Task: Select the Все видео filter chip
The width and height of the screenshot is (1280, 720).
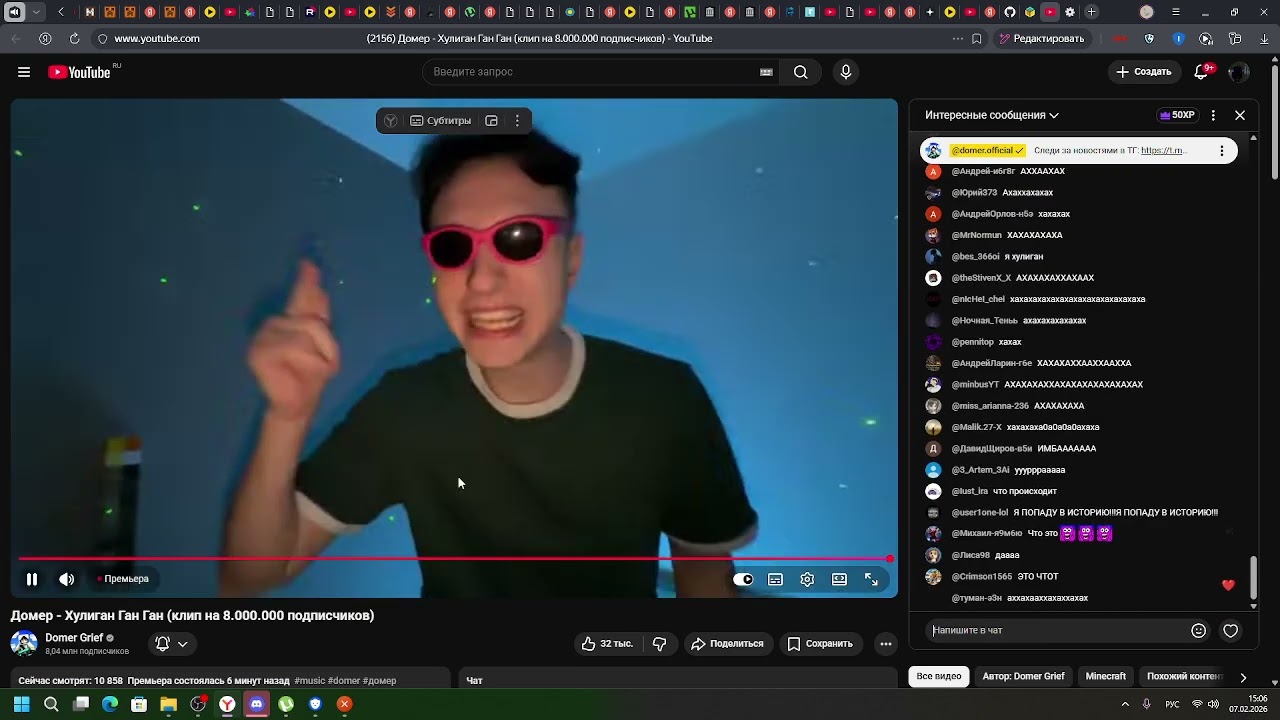Action: pos(939,677)
